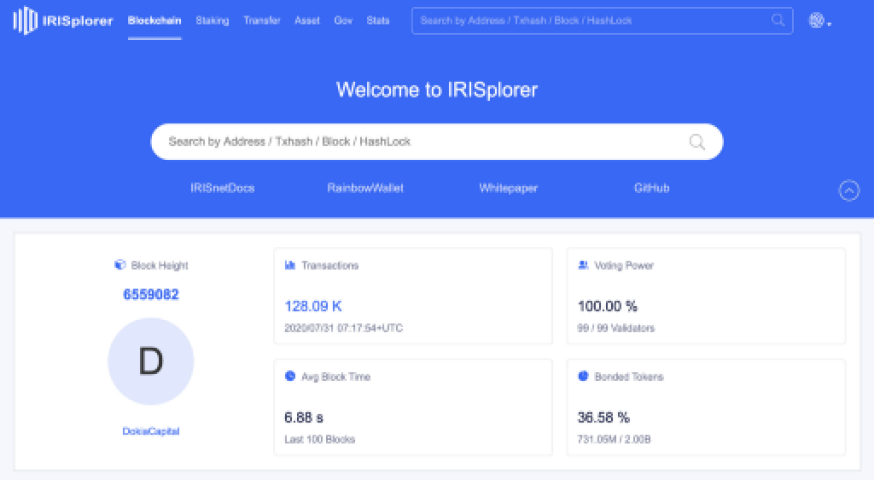Click the 6.88 s block time value
The image size is (874, 480).
pyautogui.click(x=304, y=418)
